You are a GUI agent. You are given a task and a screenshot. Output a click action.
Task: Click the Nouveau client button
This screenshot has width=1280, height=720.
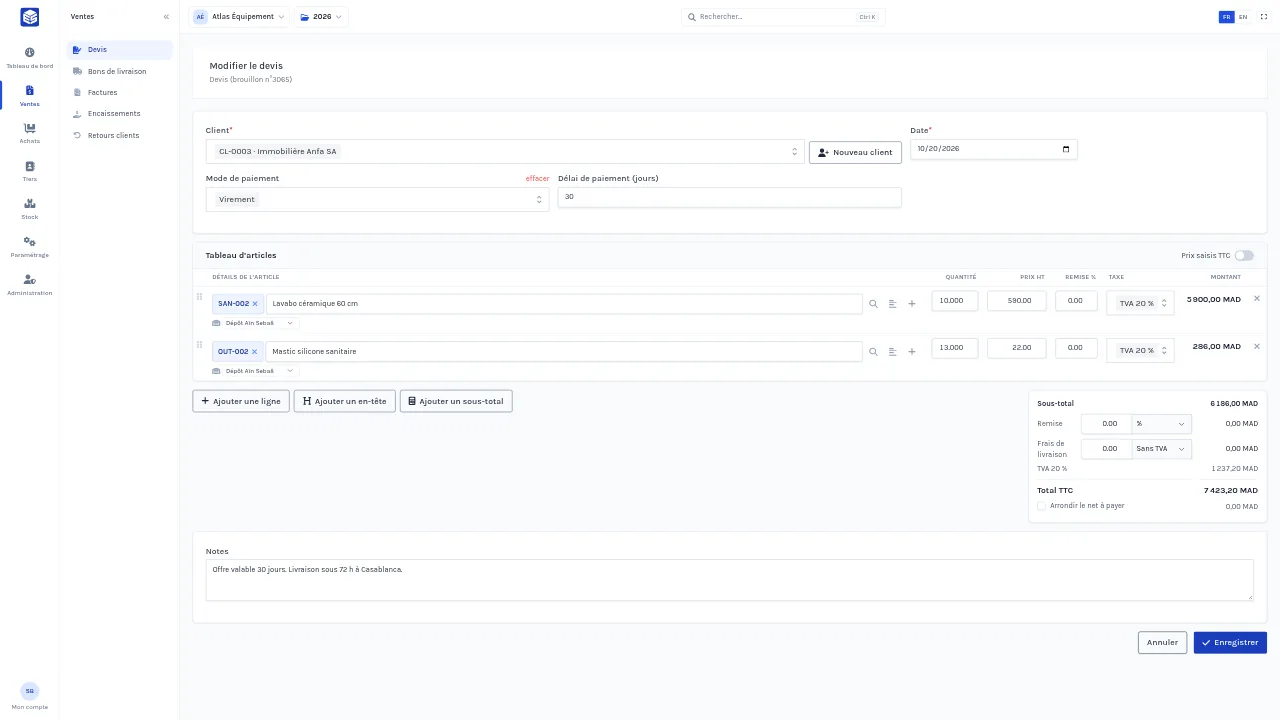coord(855,152)
